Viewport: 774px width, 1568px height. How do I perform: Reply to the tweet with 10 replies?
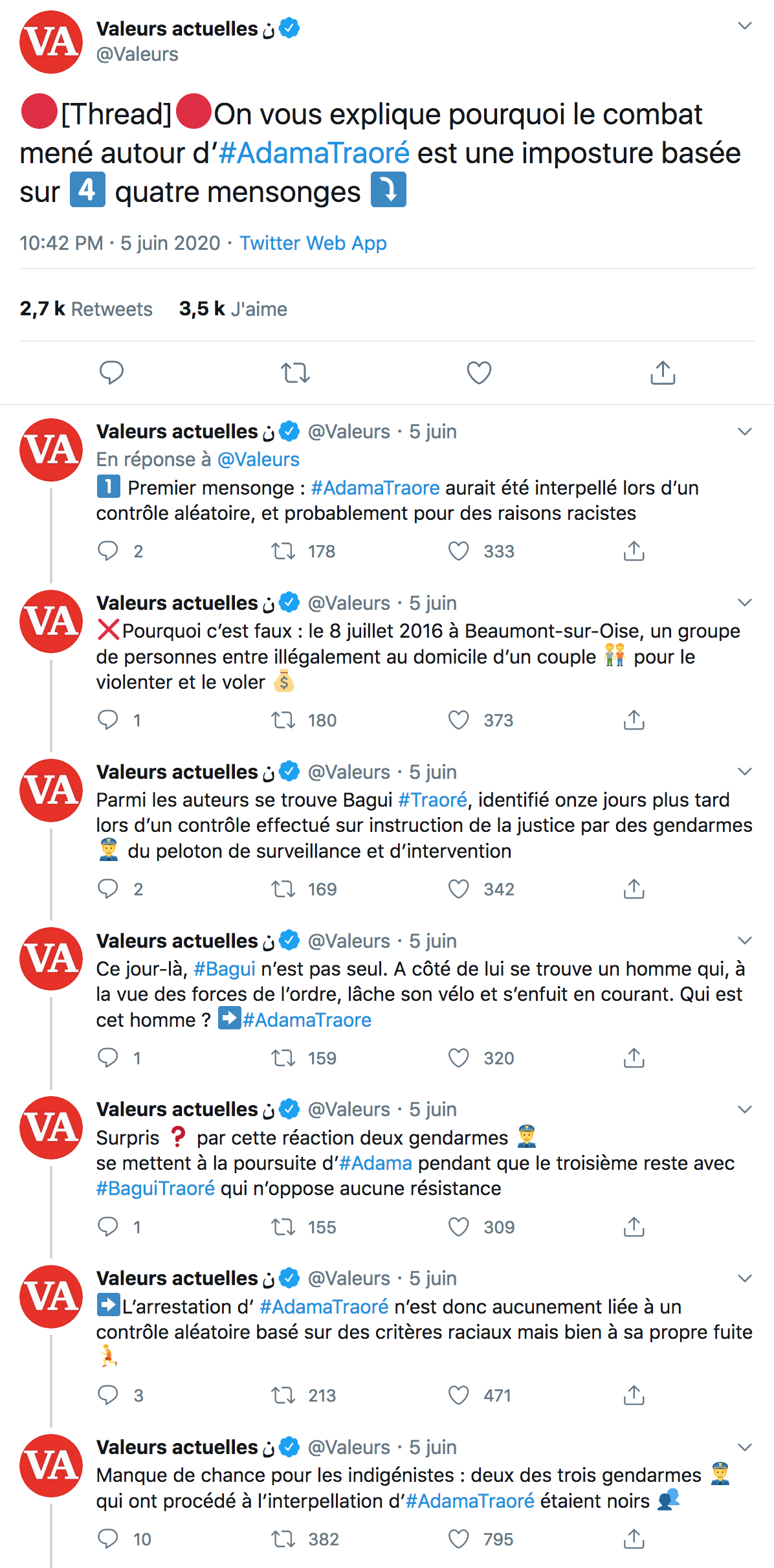[107, 1539]
